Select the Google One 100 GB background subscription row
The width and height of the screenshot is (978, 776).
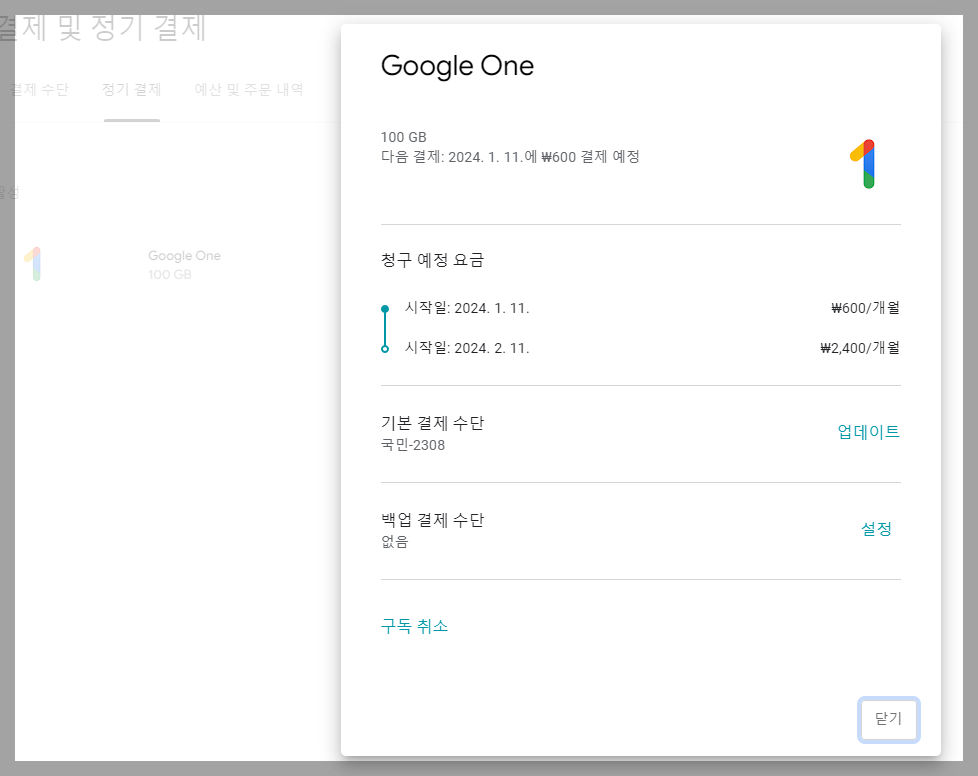click(x=184, y=264)
